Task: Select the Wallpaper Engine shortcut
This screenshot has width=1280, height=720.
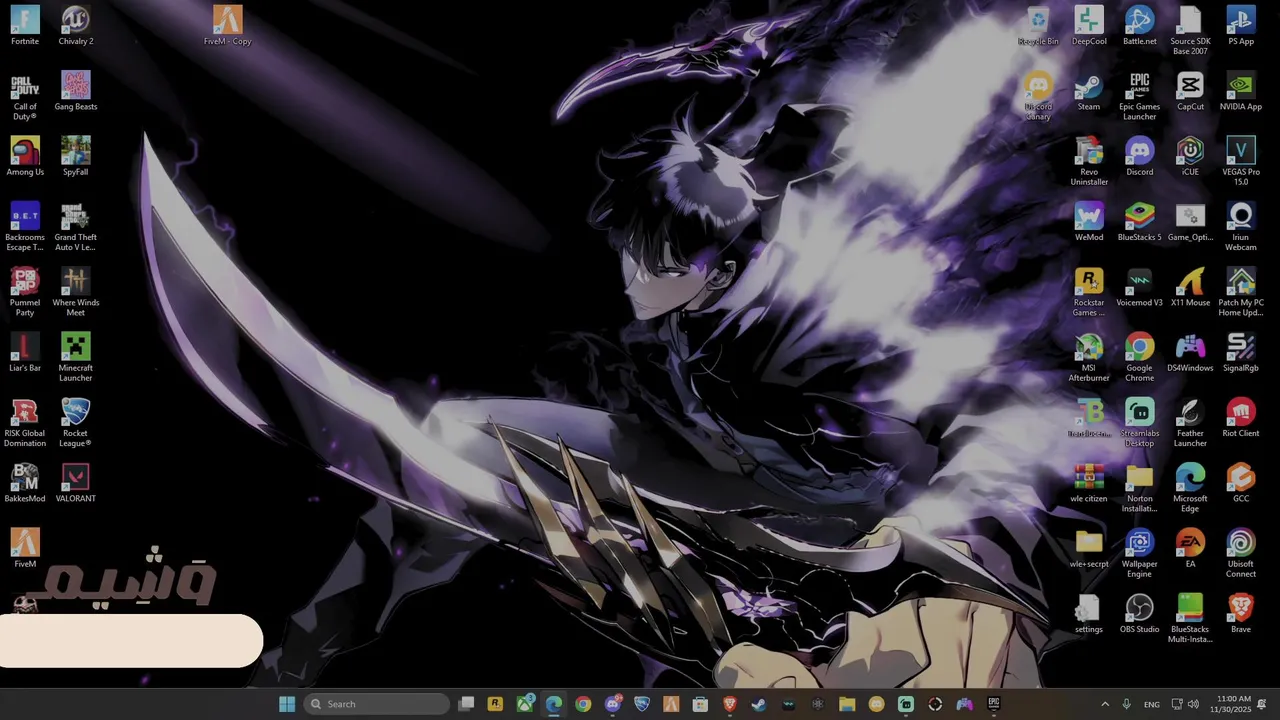Action: [1140, 553]
